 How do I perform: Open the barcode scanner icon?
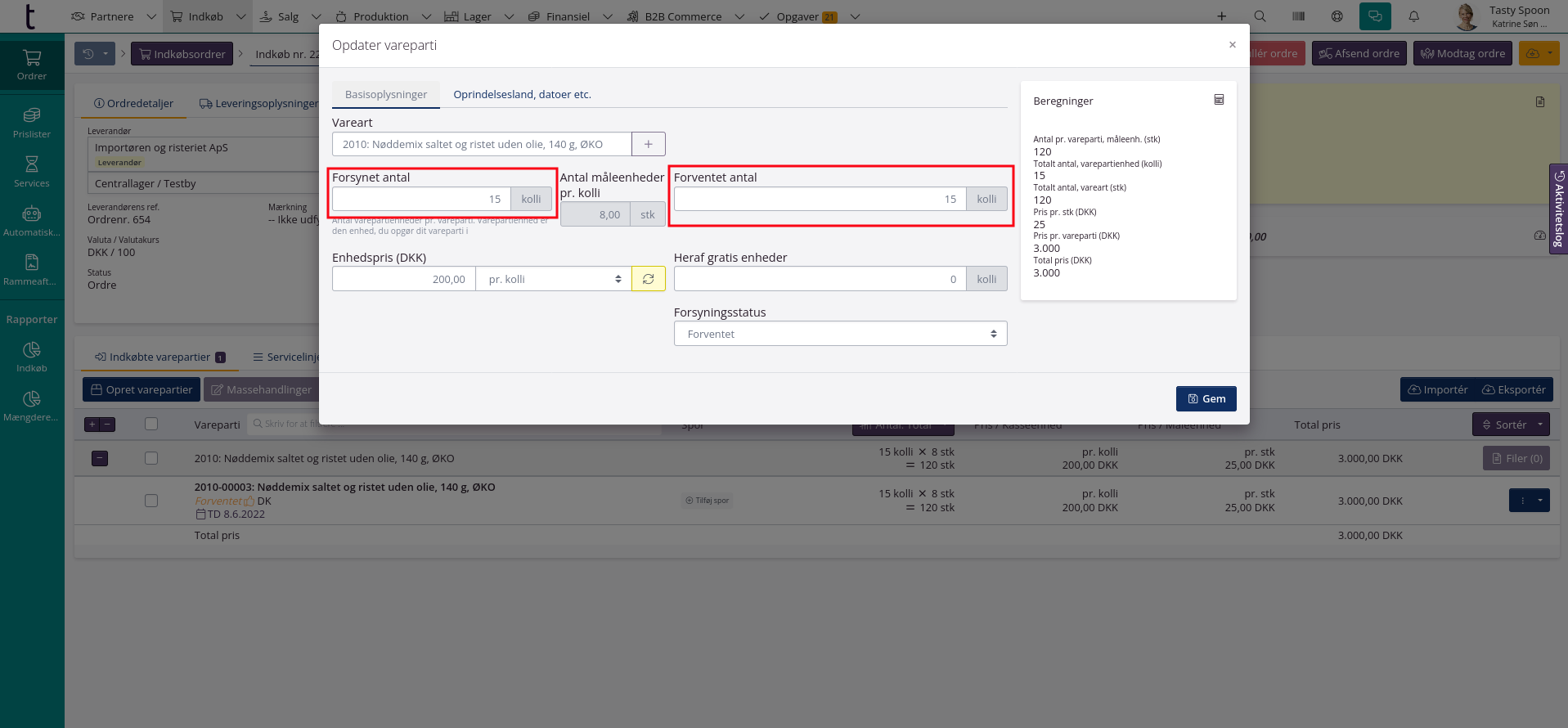[x=1298, y=16]
